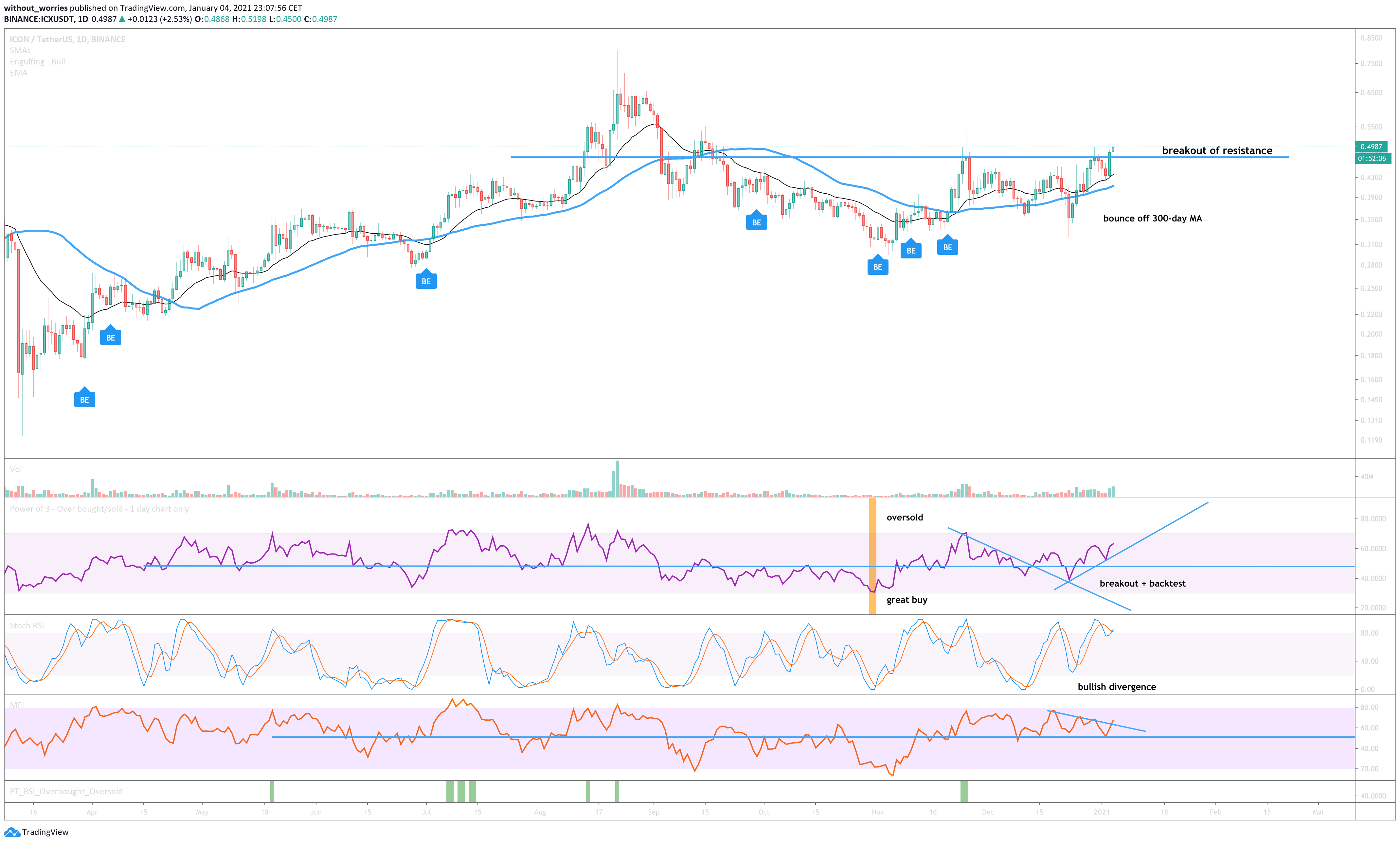Click the 'without_worries' author name
1400x844 pixels.
click(36, 8)
